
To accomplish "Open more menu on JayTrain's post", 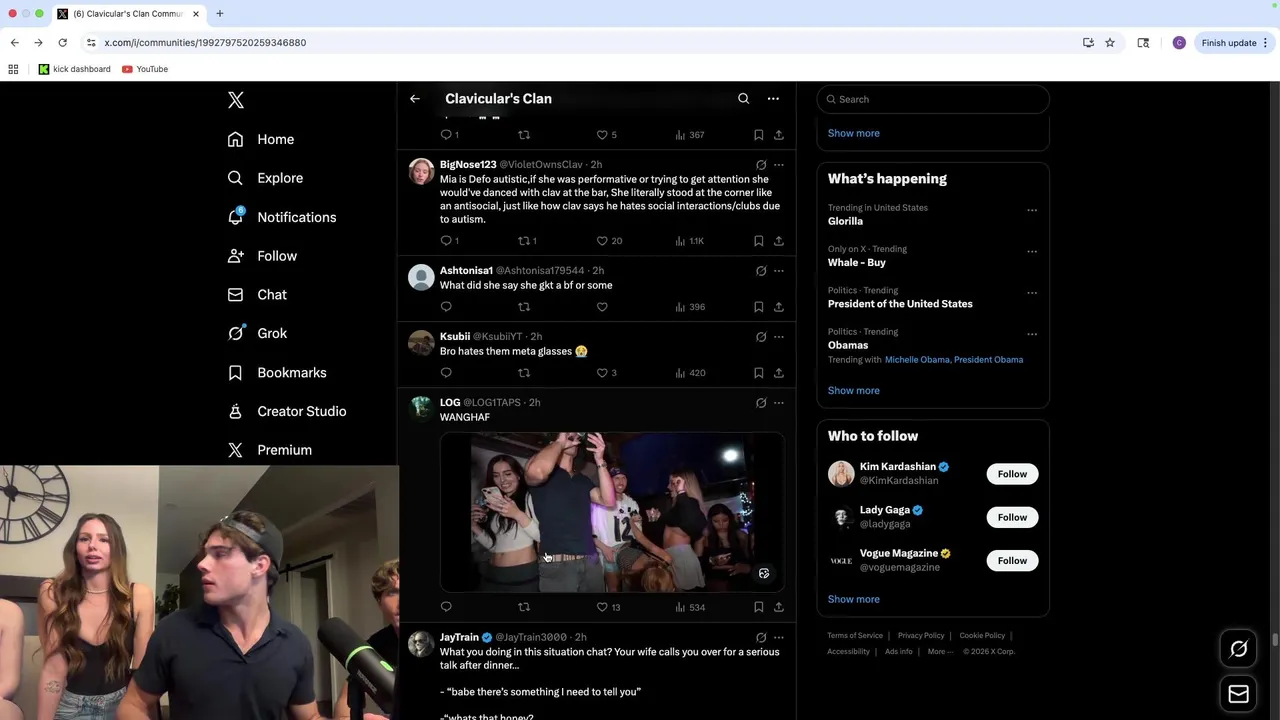I will pos(779,638).
